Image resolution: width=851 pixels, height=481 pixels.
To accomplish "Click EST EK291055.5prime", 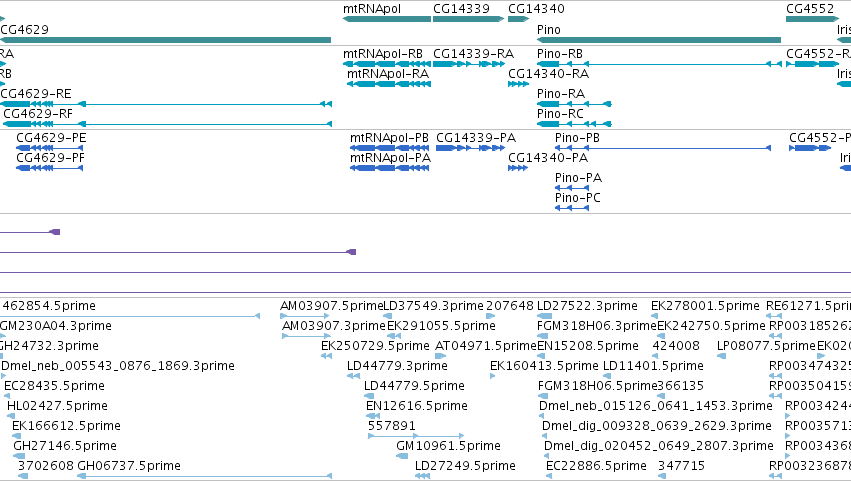I will (x=441, y=326).
